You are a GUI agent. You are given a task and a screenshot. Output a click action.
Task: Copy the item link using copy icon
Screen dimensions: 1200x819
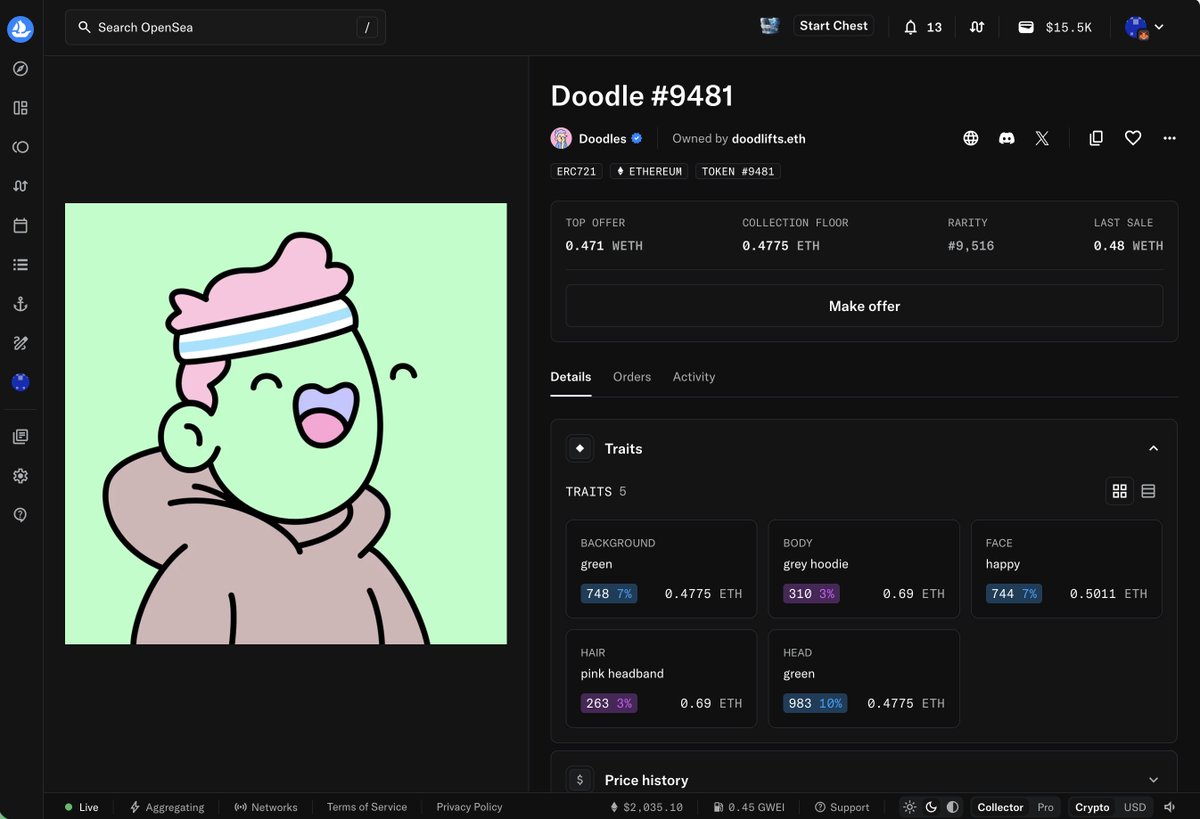coord(1096,138)
